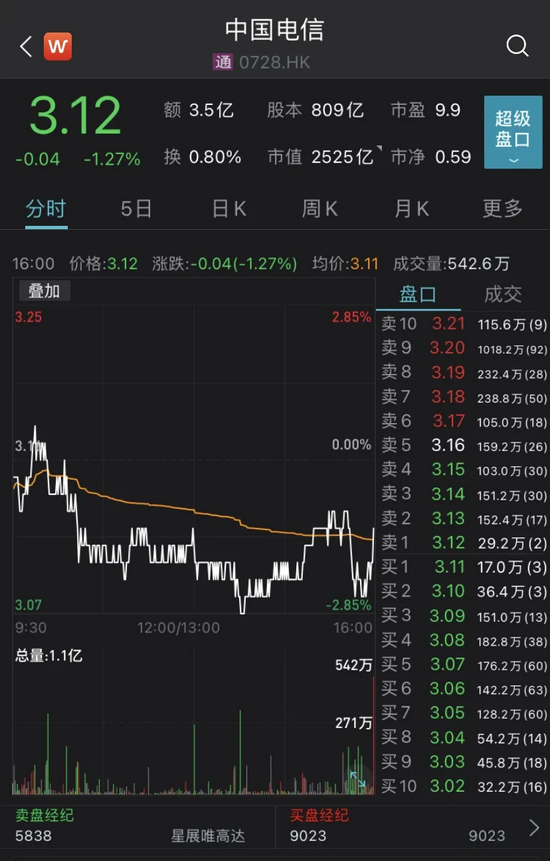Tap the 额 3.5亿 turnover

click(198, 110)
